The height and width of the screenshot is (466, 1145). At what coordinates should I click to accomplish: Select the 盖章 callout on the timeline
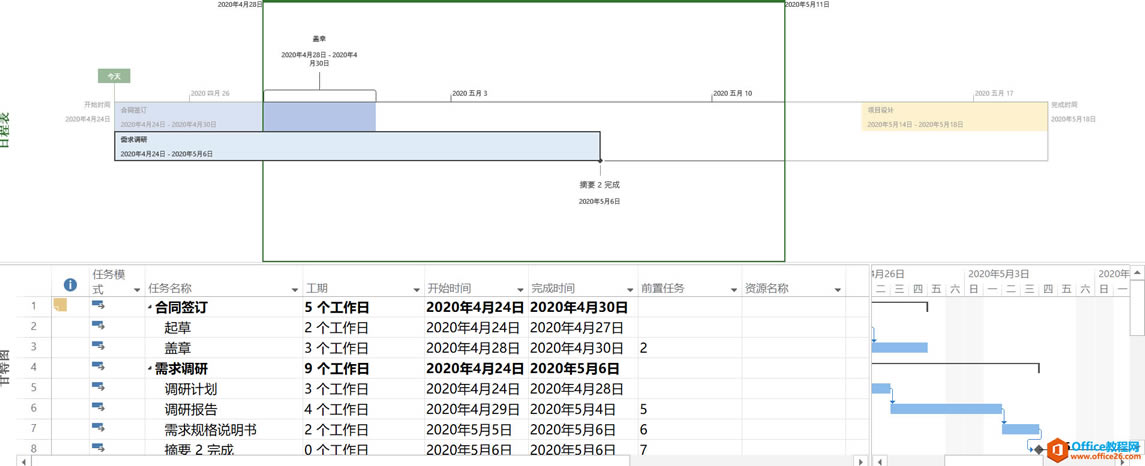click(319, 51)
